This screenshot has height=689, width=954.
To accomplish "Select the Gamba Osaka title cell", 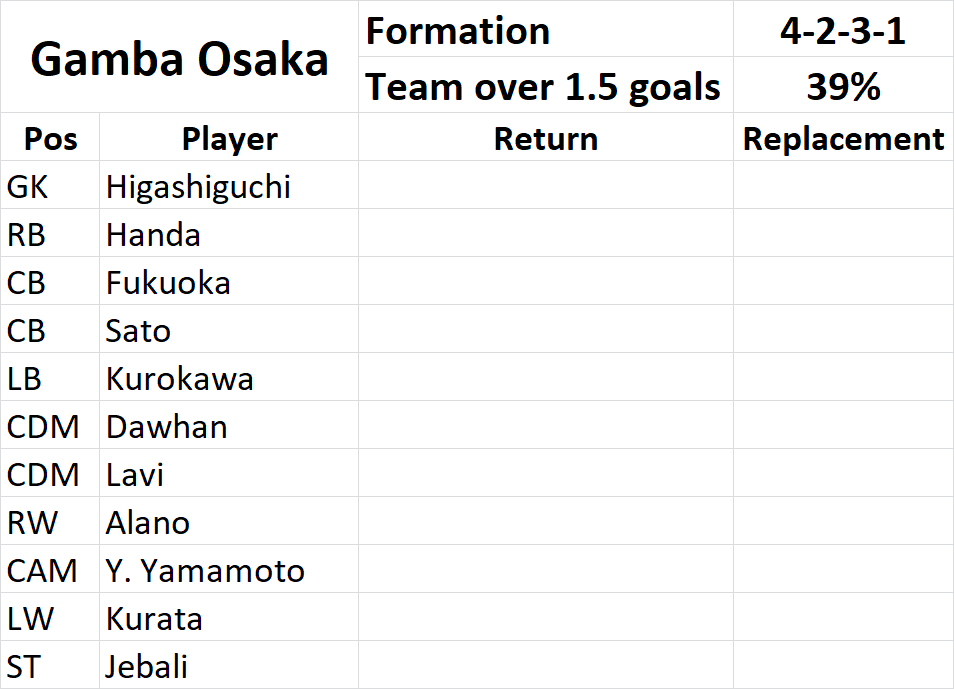I will (x=179, y=57).
